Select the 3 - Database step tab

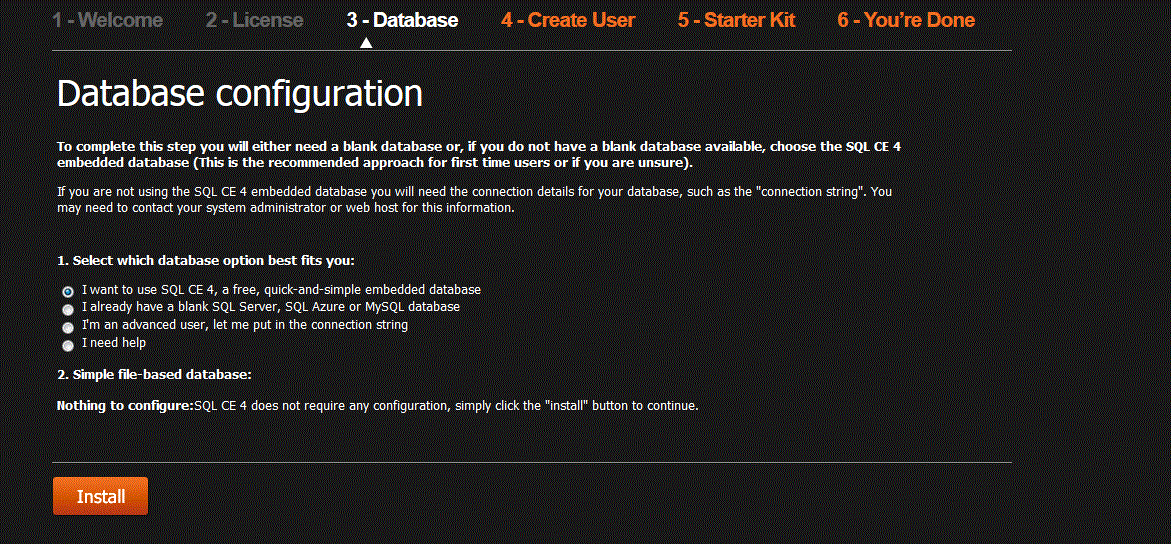click(x=403, y=19)
